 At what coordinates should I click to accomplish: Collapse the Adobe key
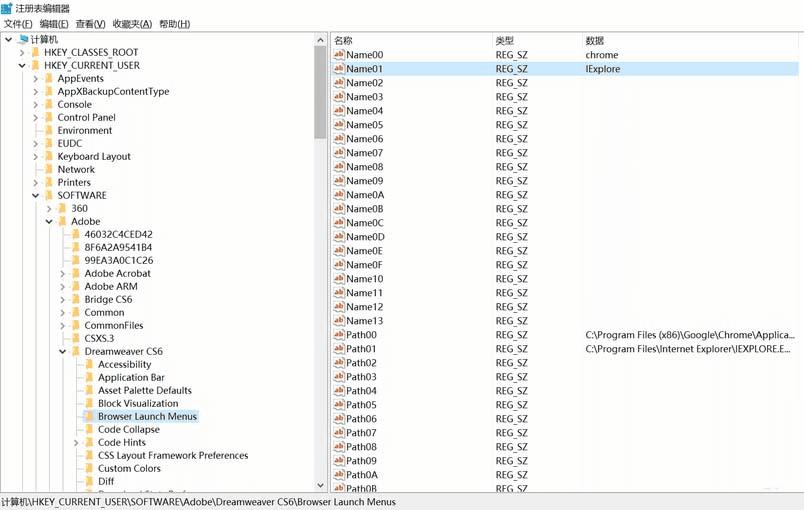49,221
